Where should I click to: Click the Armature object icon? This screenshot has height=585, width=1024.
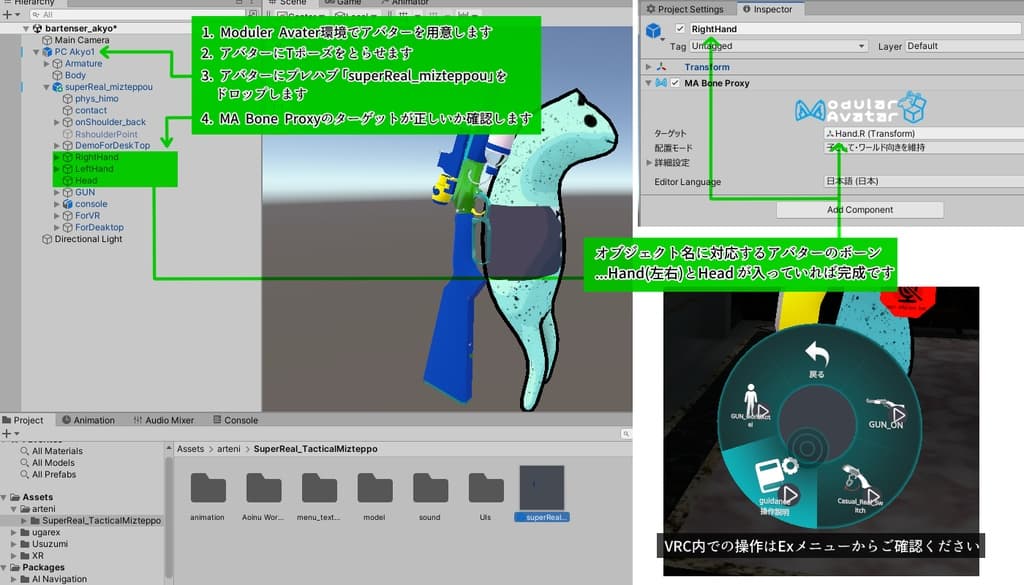coord(57,63)
